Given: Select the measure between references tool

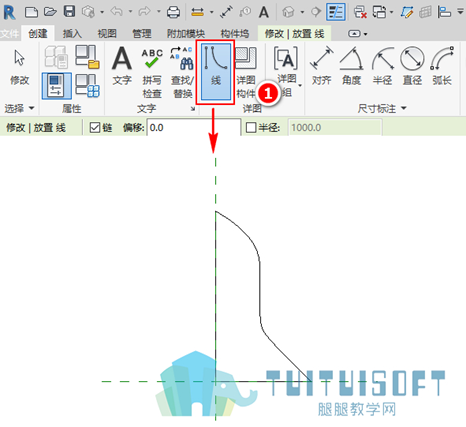Looking at the screenshot, I should pyautogui.click(x=197, y=12).
